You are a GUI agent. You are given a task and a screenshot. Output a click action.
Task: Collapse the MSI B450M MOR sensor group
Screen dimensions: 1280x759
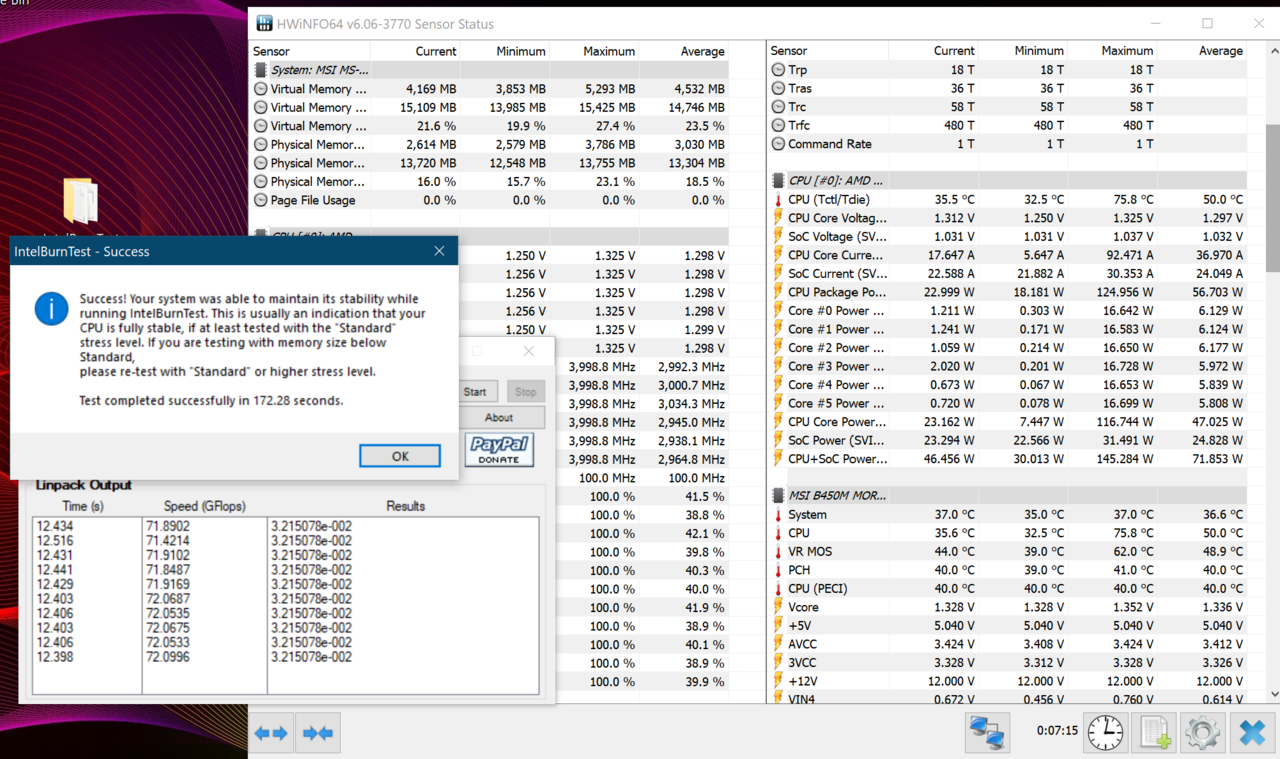click(1008, 495)
